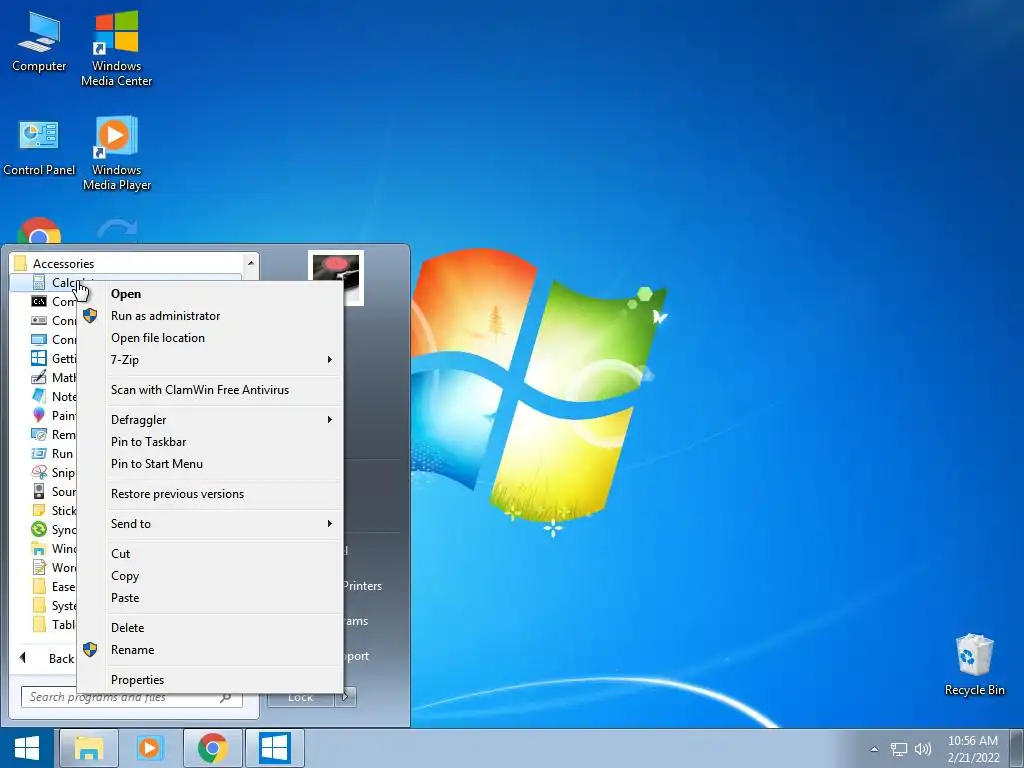
Task: Open the network tray icon
Action: click(x=899, y=749)
